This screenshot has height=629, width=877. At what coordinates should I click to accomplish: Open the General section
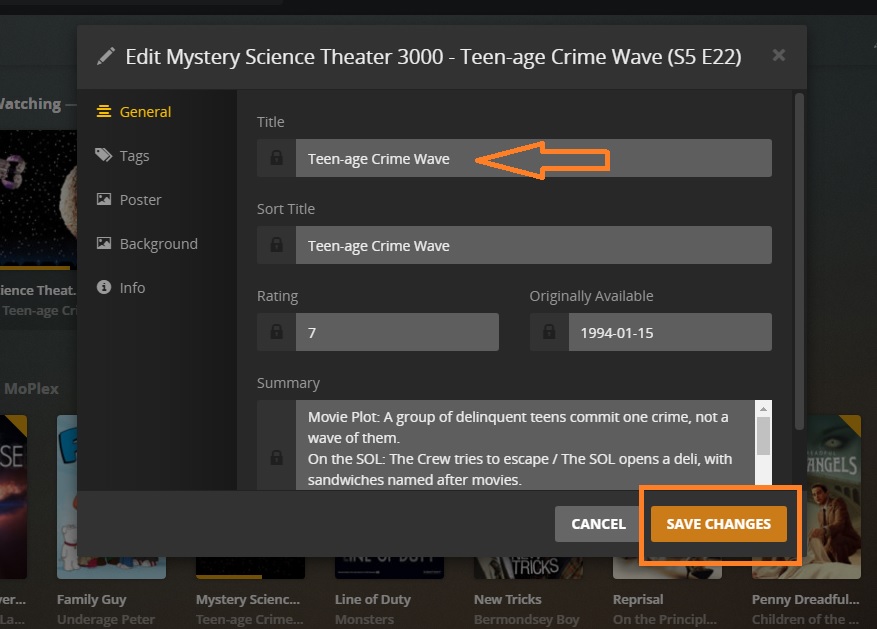[x=134, y=112]
